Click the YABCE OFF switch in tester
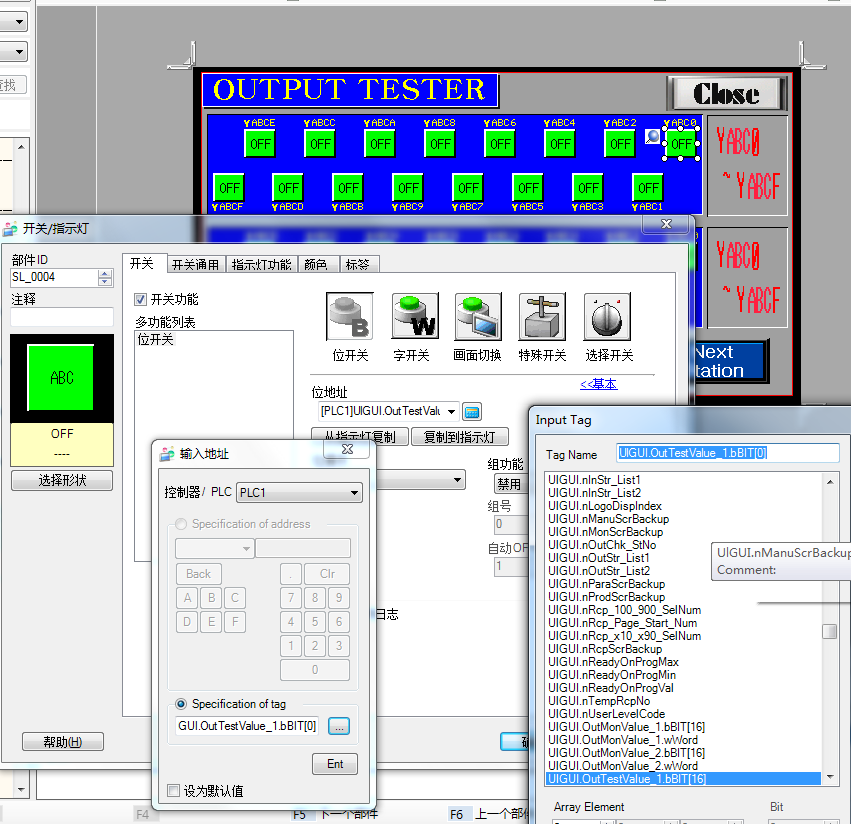 (260, 144)
